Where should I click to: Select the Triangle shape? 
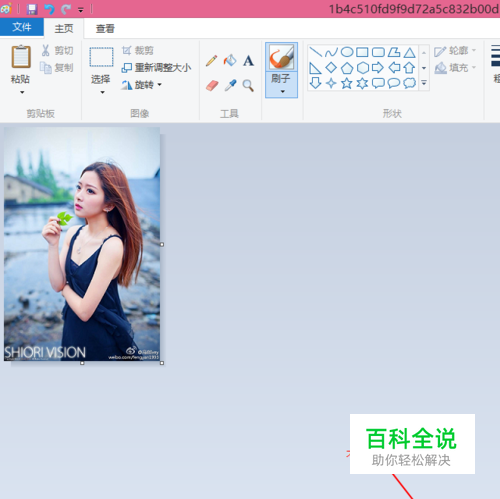(x=410, y=52)
